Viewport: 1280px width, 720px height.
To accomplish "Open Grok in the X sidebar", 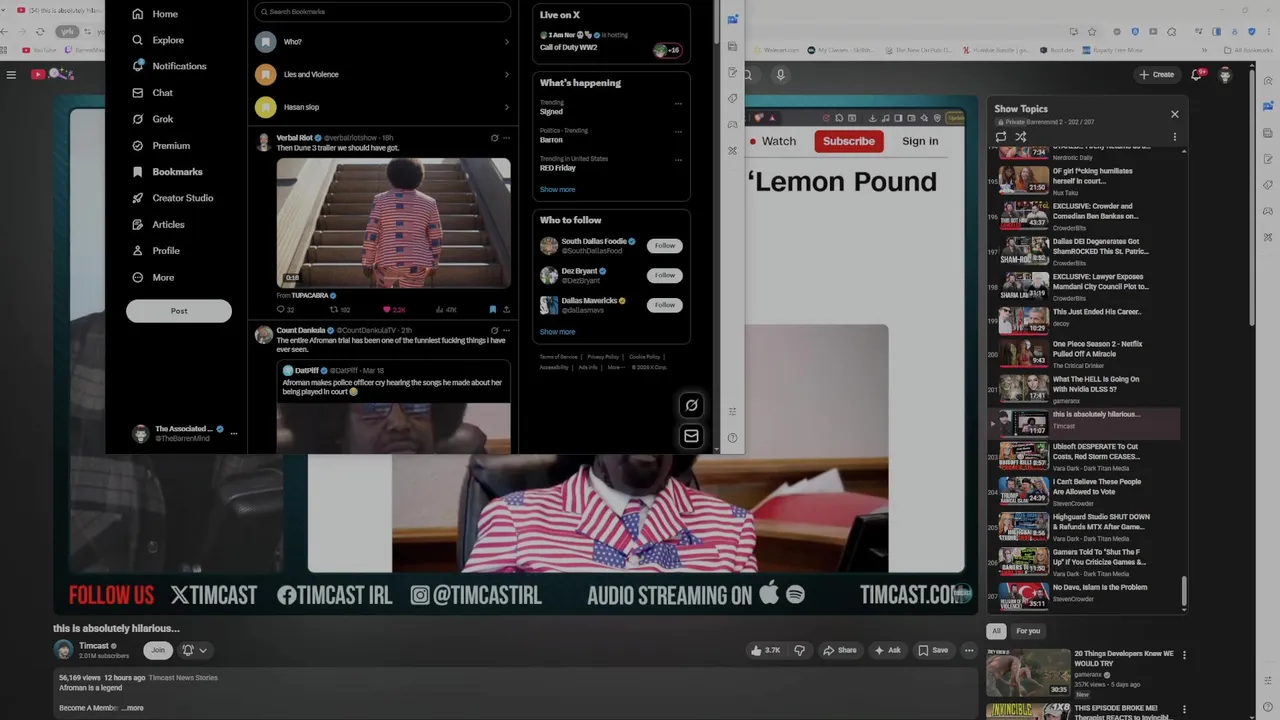I will 152,119.
